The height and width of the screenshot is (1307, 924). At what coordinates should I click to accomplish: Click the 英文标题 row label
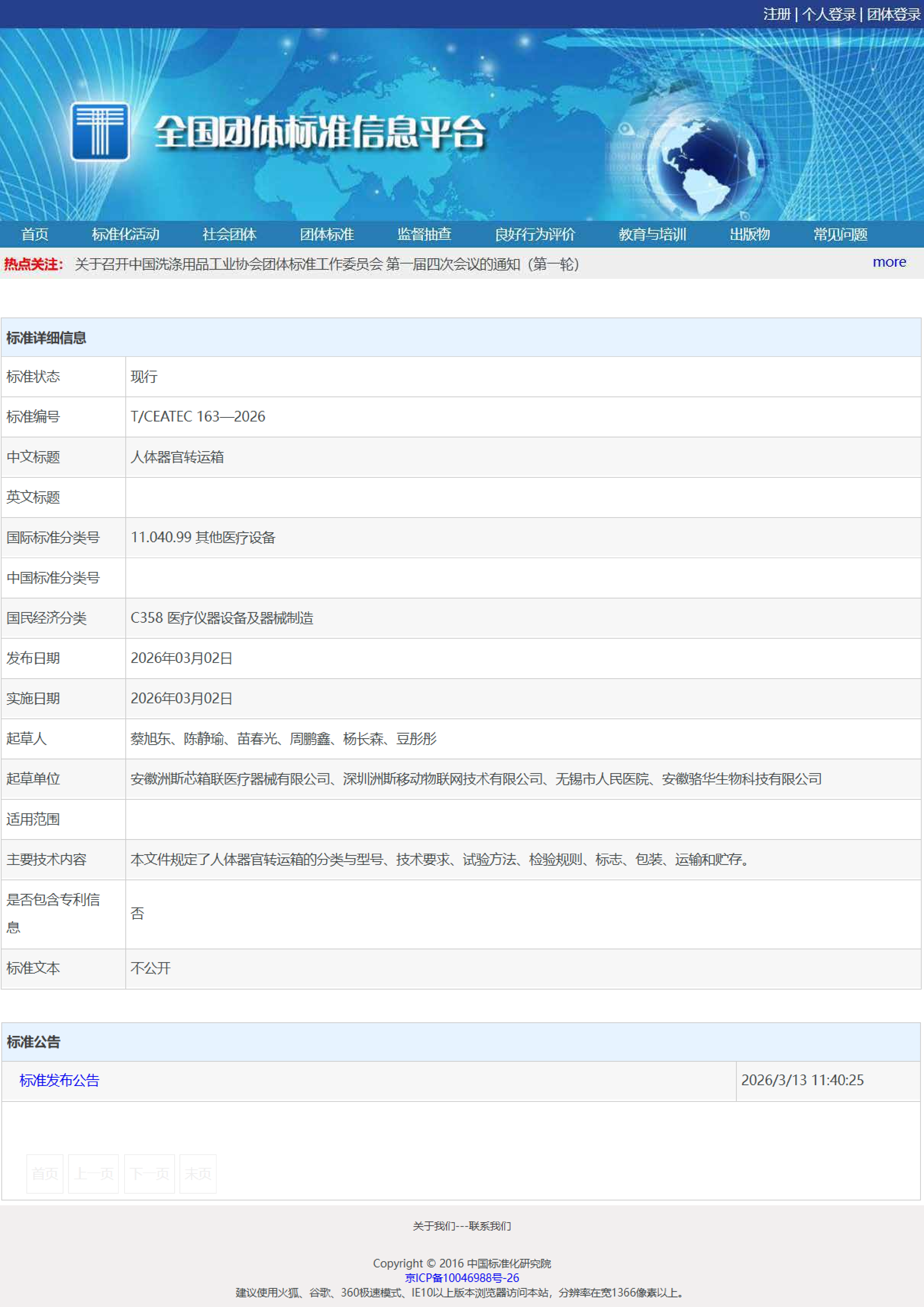click(33, 498)
